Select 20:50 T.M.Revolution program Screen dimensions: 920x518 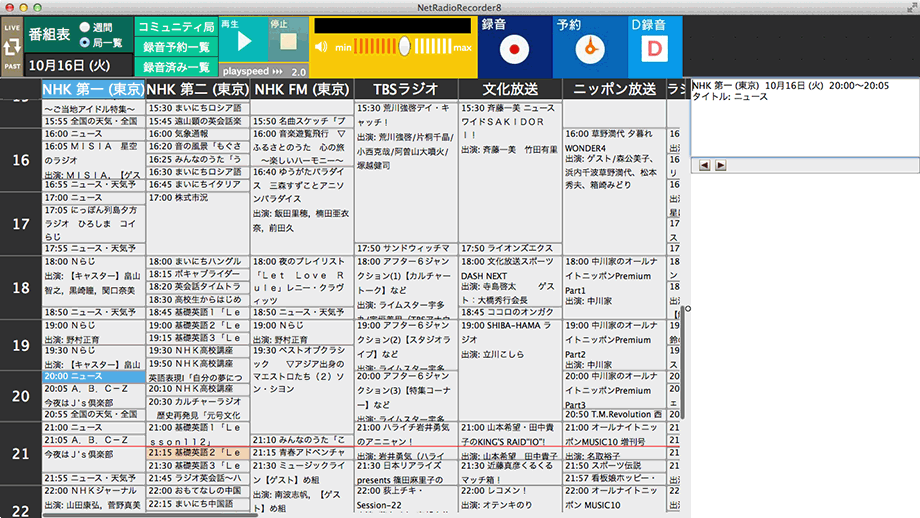[x=614, y=415]
